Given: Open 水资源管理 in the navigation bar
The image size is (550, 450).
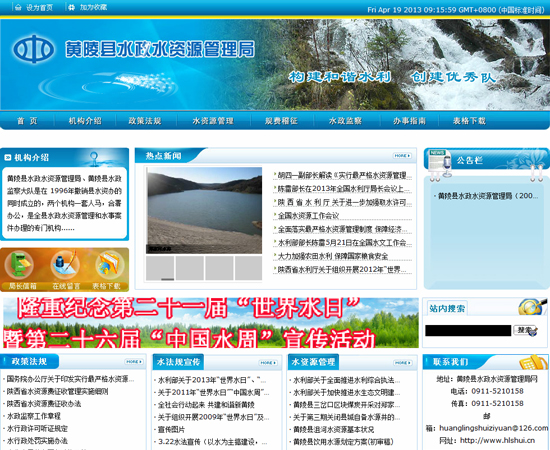Looking at the screenshot, I should point(213,121).
